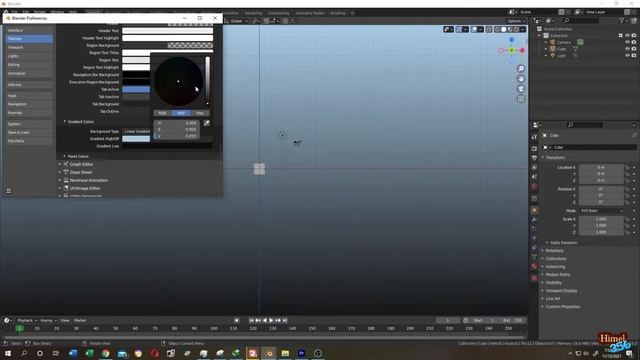Screen dimensions: 640x360
Task: Select rendered viewport shading
Action: 516,29
